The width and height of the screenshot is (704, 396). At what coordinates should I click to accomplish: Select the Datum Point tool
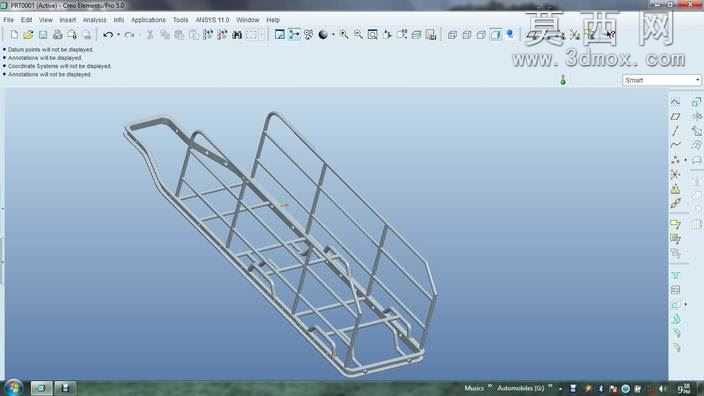click(x=675, y=160)
